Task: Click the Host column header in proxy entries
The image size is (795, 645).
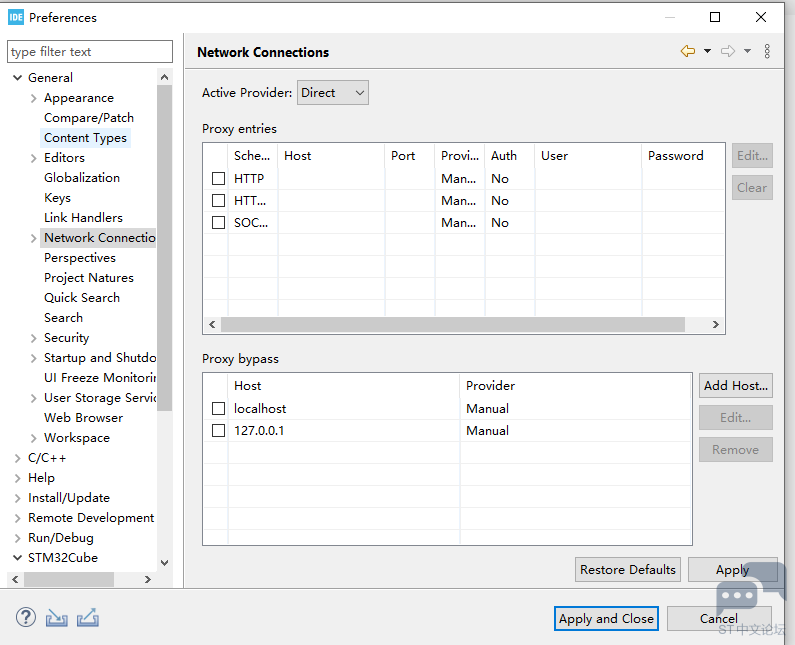Action: [x=332, y=156]
